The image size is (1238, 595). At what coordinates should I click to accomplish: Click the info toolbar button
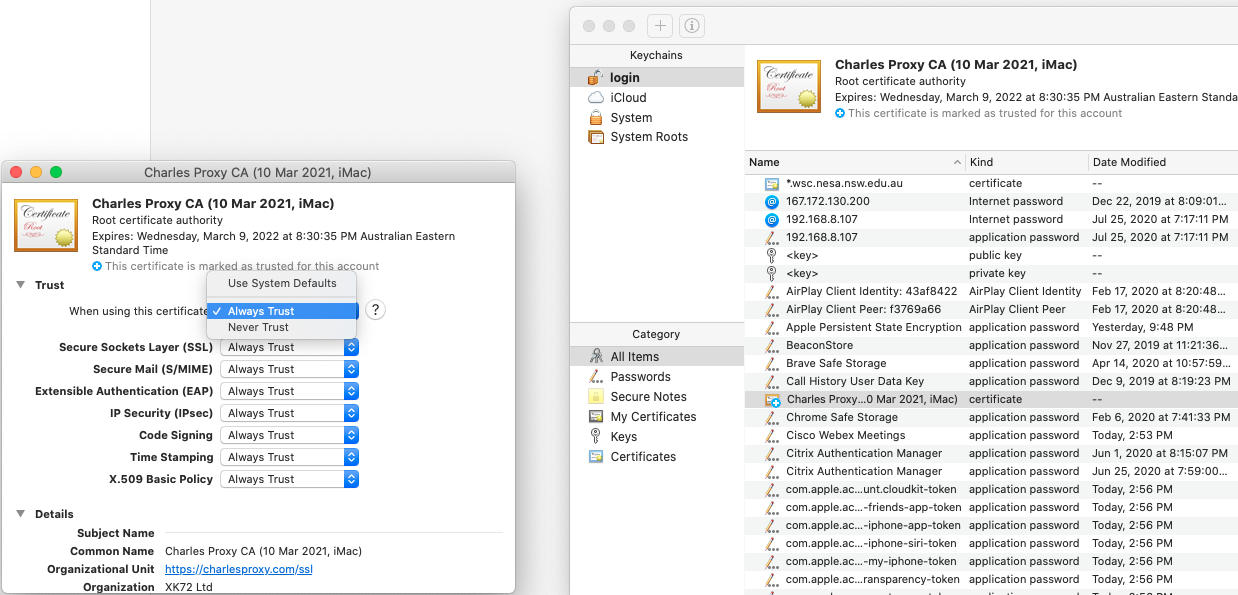tap(691, 26)
